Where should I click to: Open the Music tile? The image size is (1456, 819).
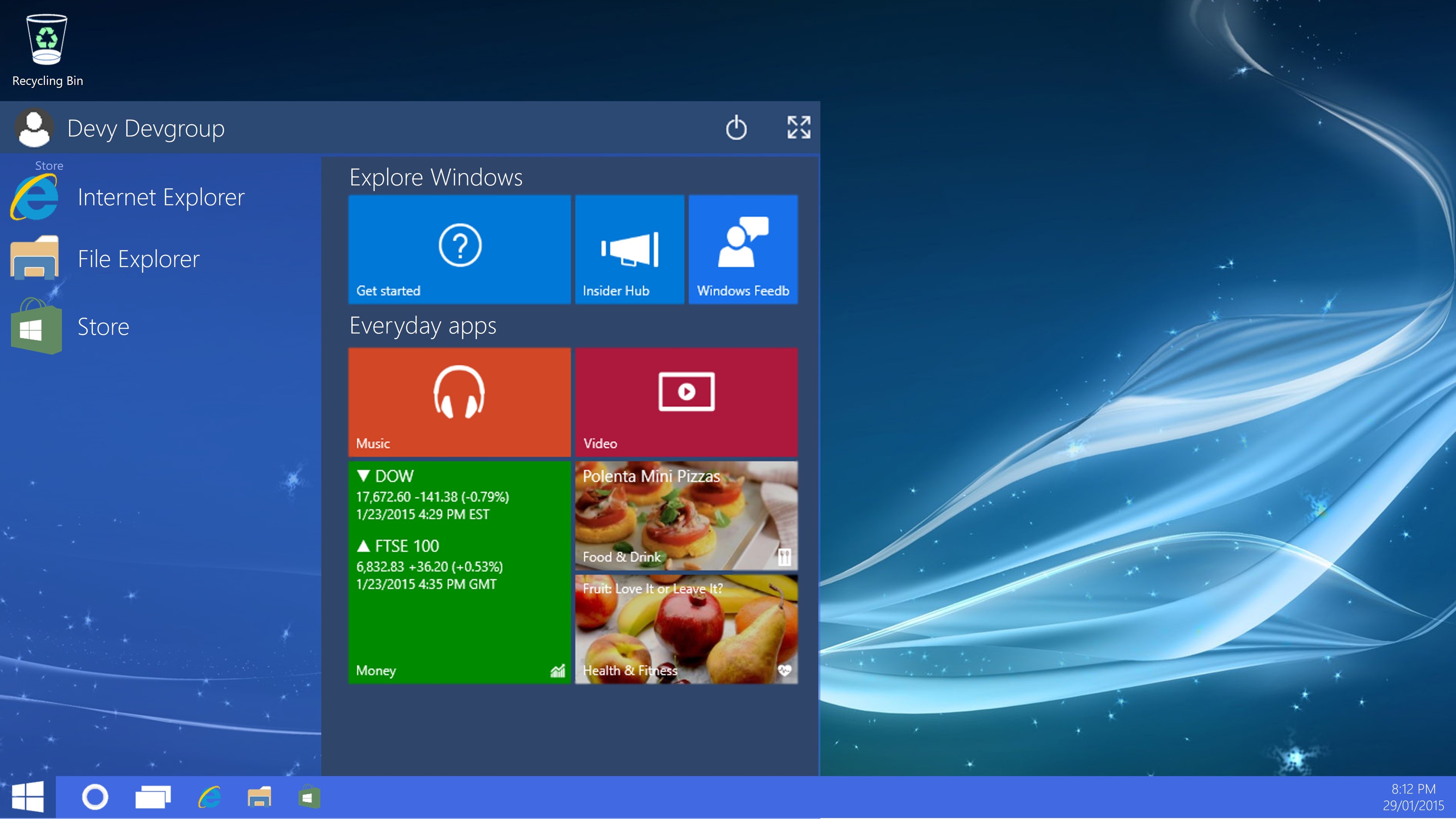point(459,401)
